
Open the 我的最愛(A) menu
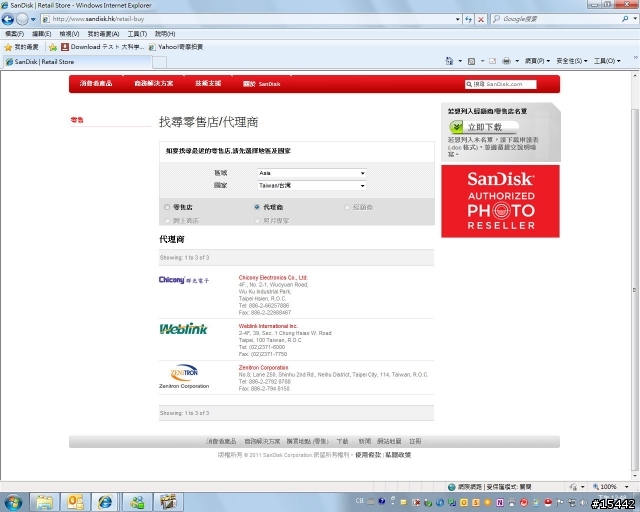pos(103,34)
